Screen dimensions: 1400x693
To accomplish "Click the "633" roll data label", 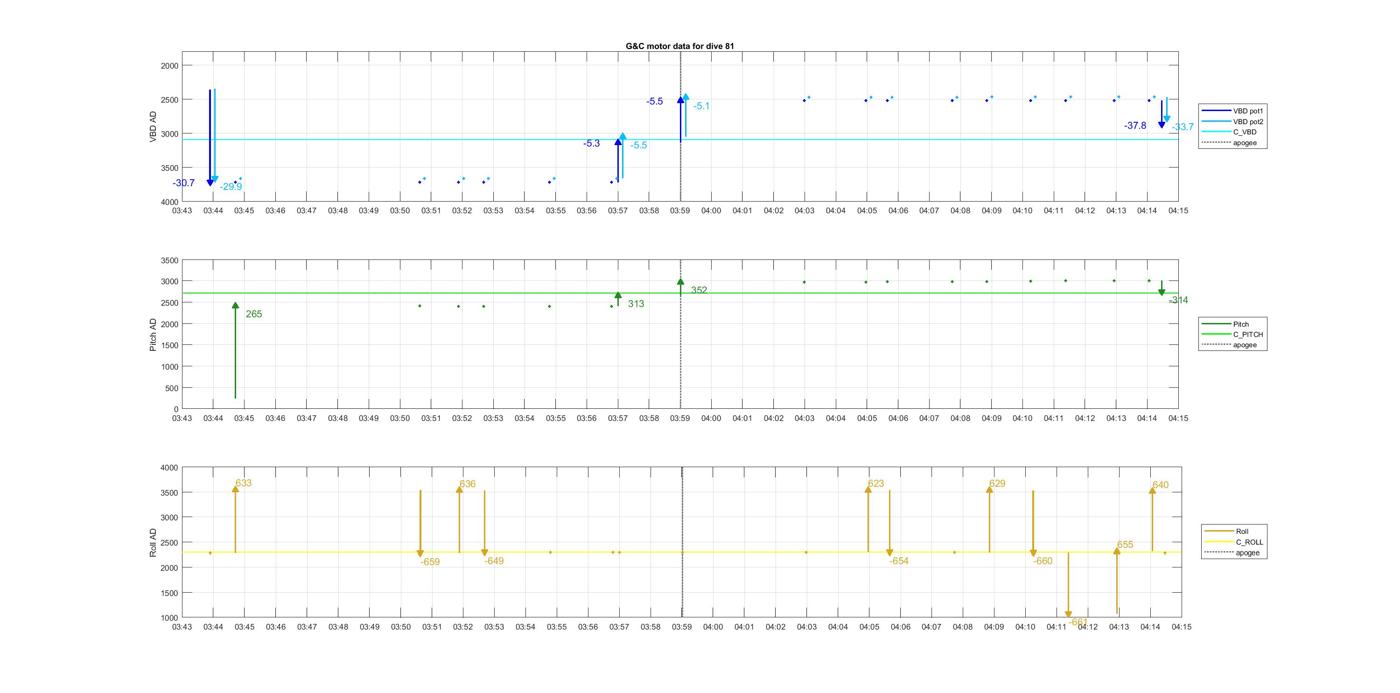I will point(243,483).
